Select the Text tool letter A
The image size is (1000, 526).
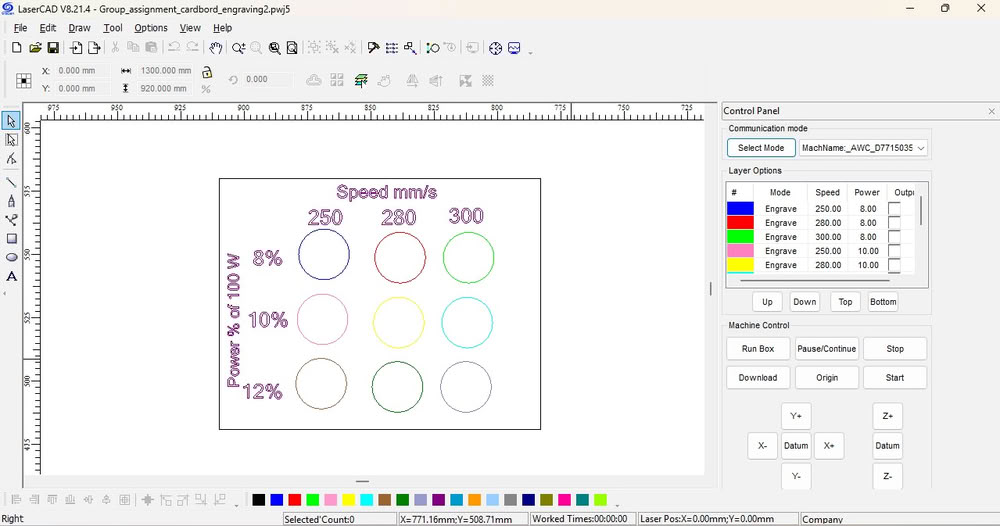pos(11,277)
